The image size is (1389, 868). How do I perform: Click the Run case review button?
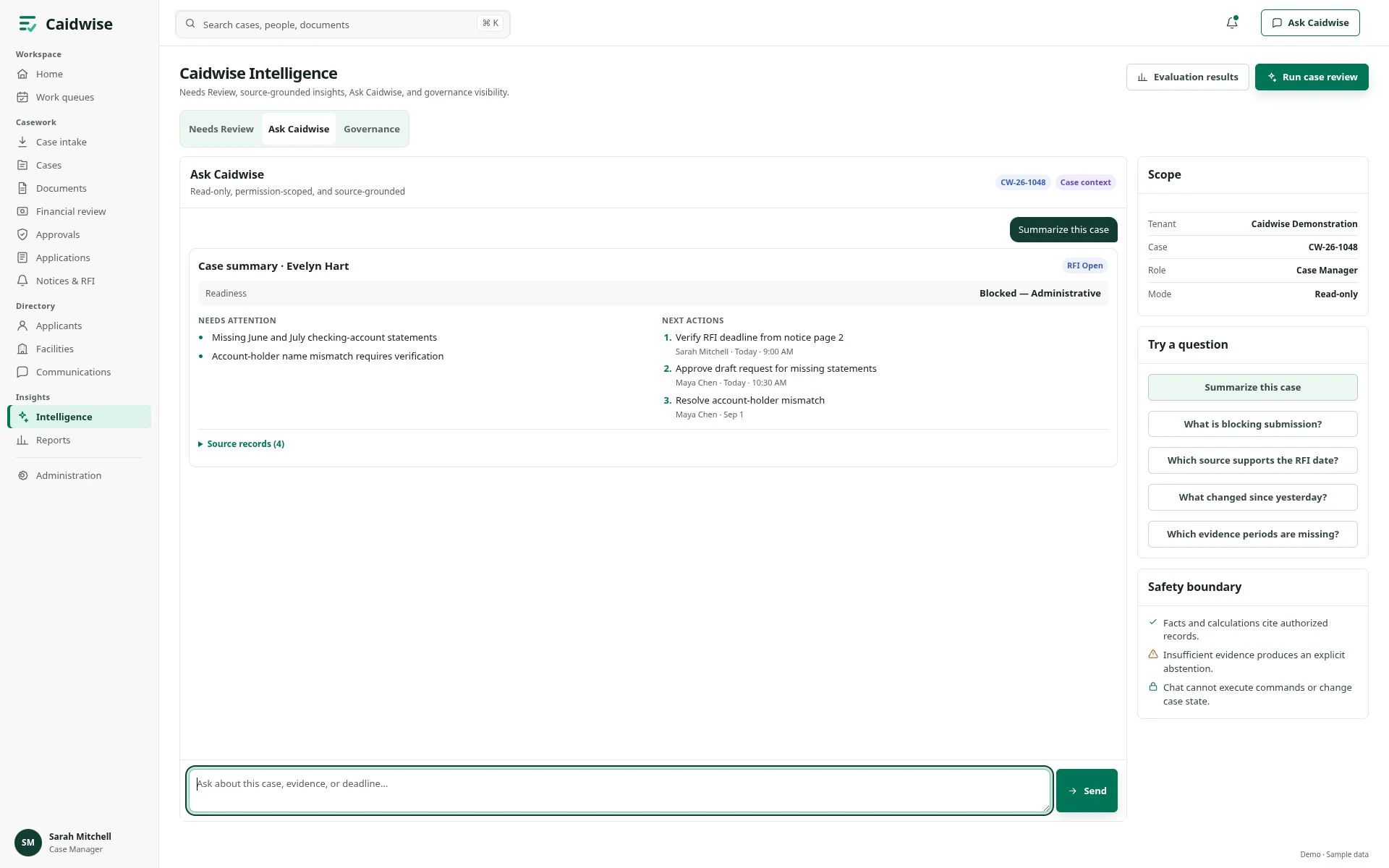1312,77
